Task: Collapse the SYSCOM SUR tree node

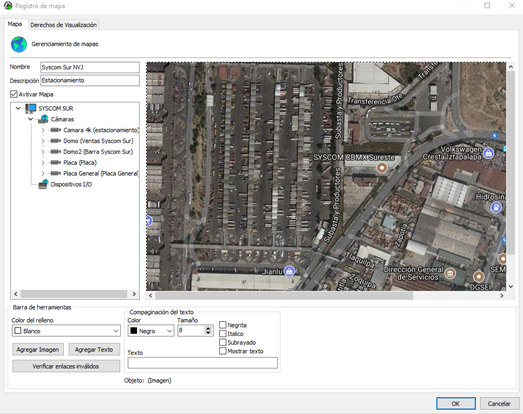Action: click(18, 108)
